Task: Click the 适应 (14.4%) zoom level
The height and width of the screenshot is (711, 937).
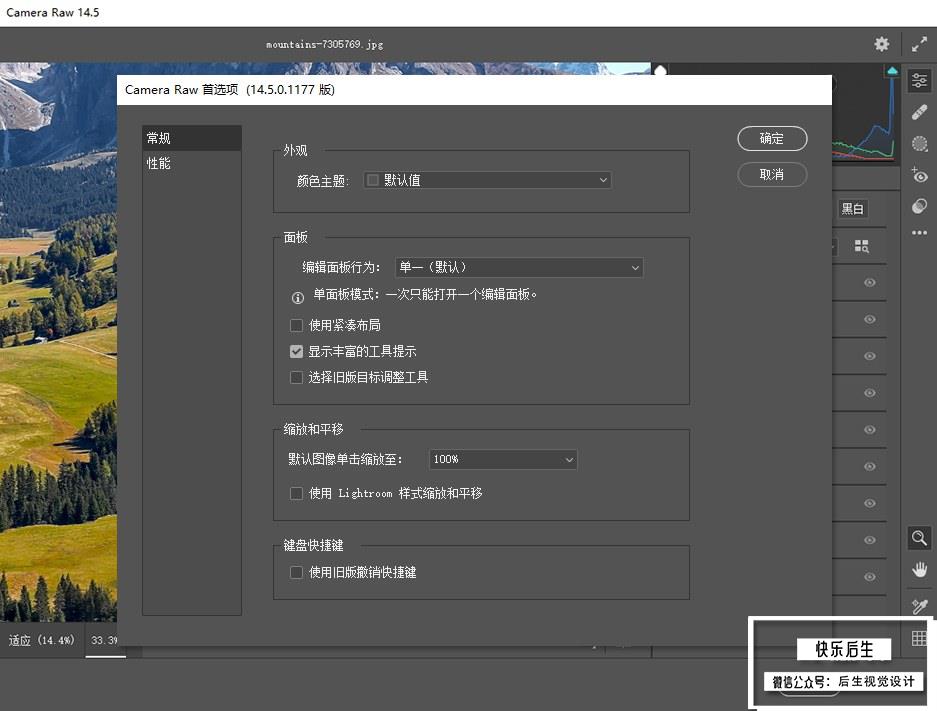Action: [41, 640]
